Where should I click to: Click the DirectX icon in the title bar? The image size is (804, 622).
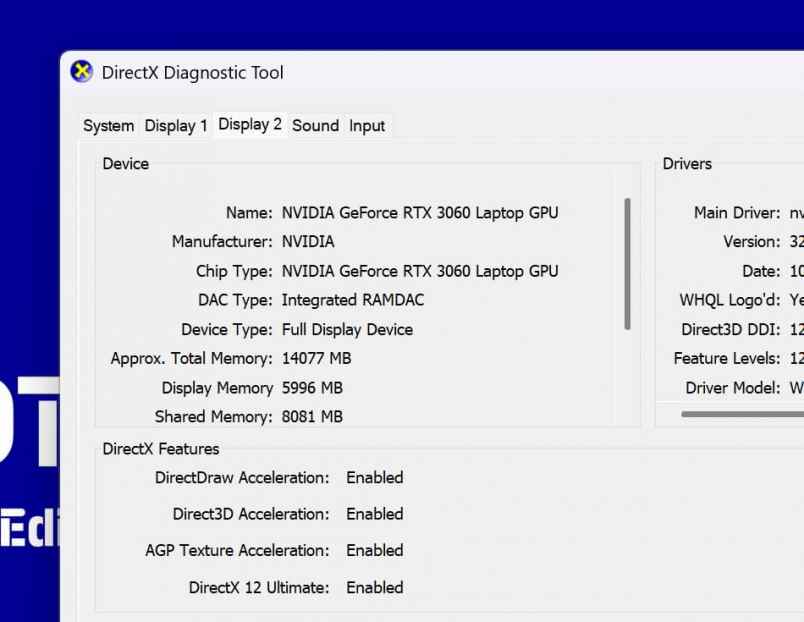(81, 72)
